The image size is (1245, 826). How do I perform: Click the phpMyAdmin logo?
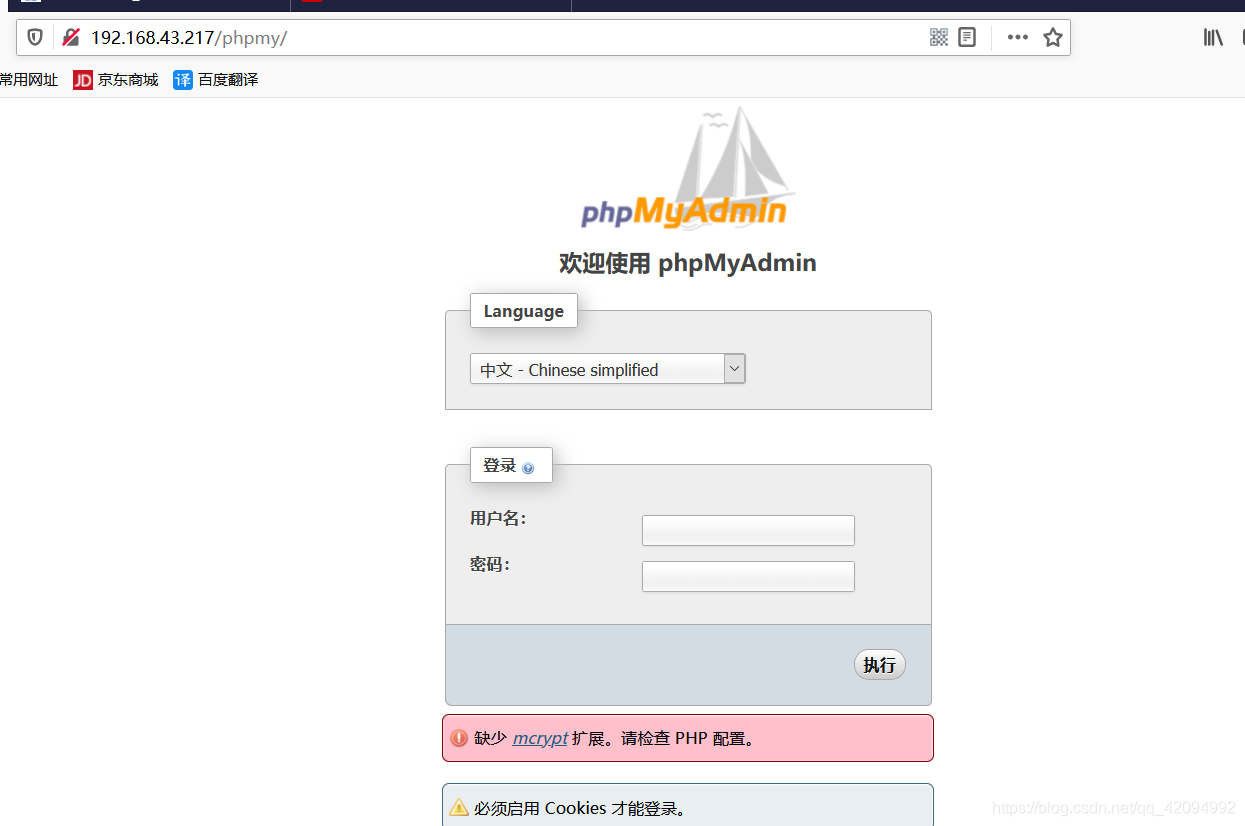coord(686,168)
